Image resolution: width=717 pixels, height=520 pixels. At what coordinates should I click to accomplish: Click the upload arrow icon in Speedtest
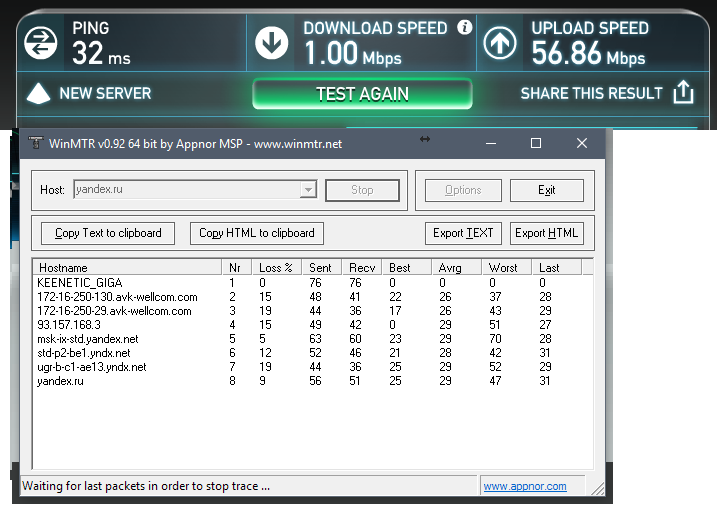(500, 43)
